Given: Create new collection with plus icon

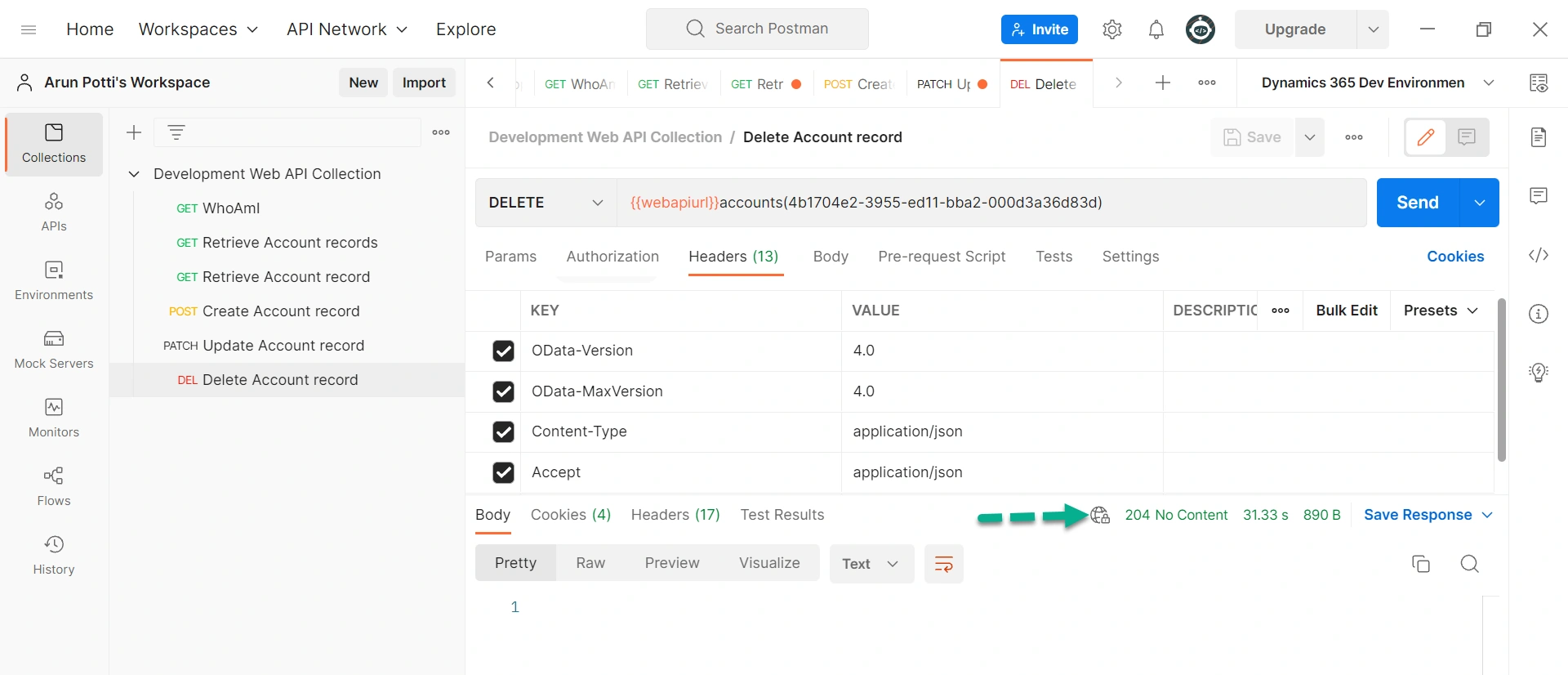Looking at the screenshot, I should click(x=134, y=132).
